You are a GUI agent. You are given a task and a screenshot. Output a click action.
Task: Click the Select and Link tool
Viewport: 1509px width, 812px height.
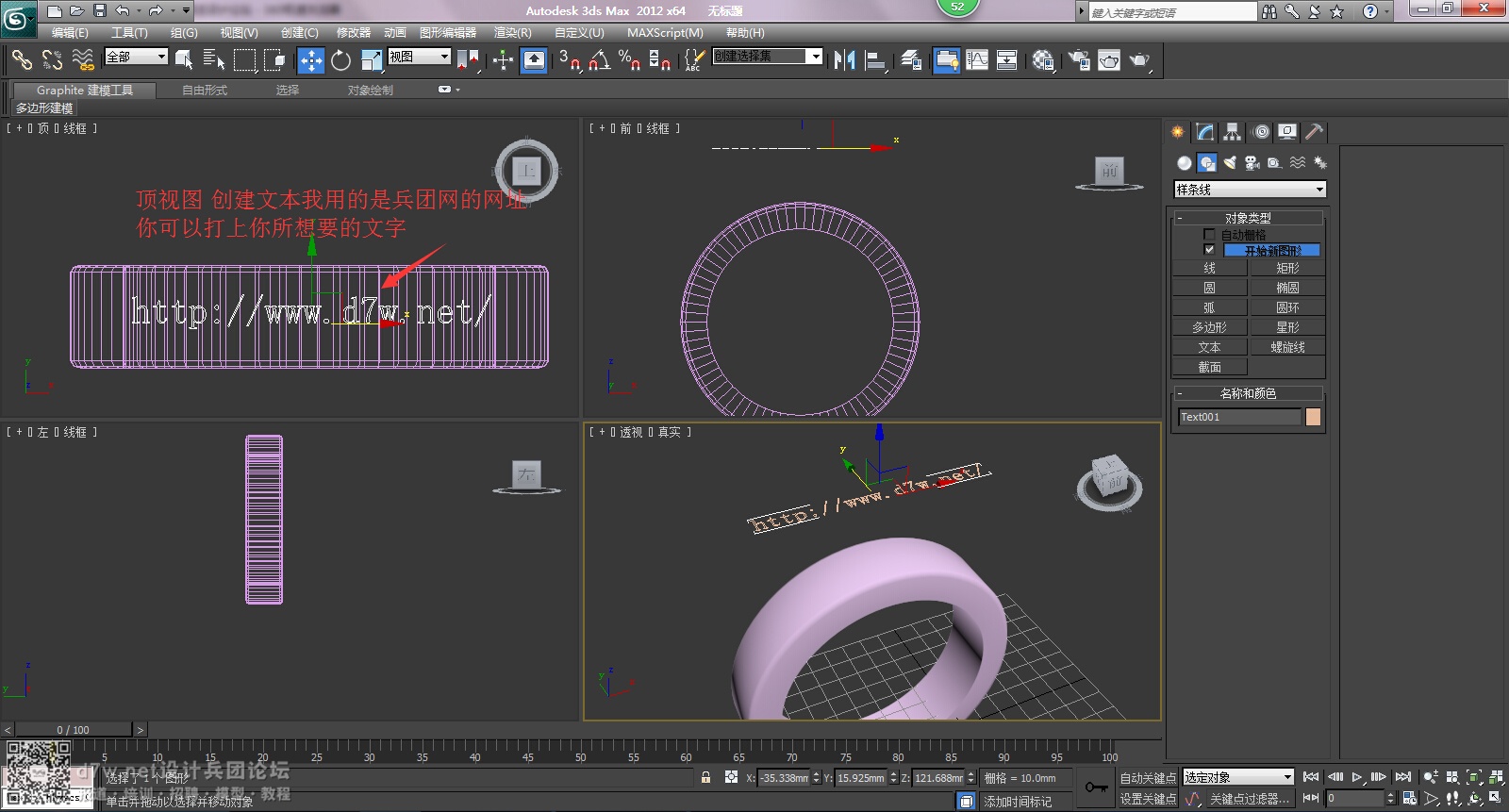[21, 60]
